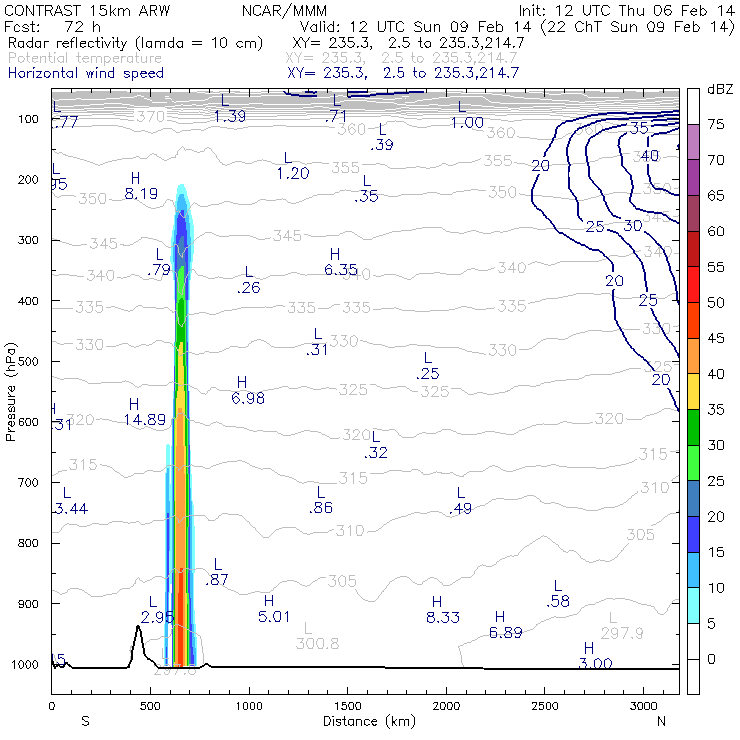This screenshot has width=740, height=740.
Task: Click the "S" south marker below x-axis
Action: [x=85, y=721]
